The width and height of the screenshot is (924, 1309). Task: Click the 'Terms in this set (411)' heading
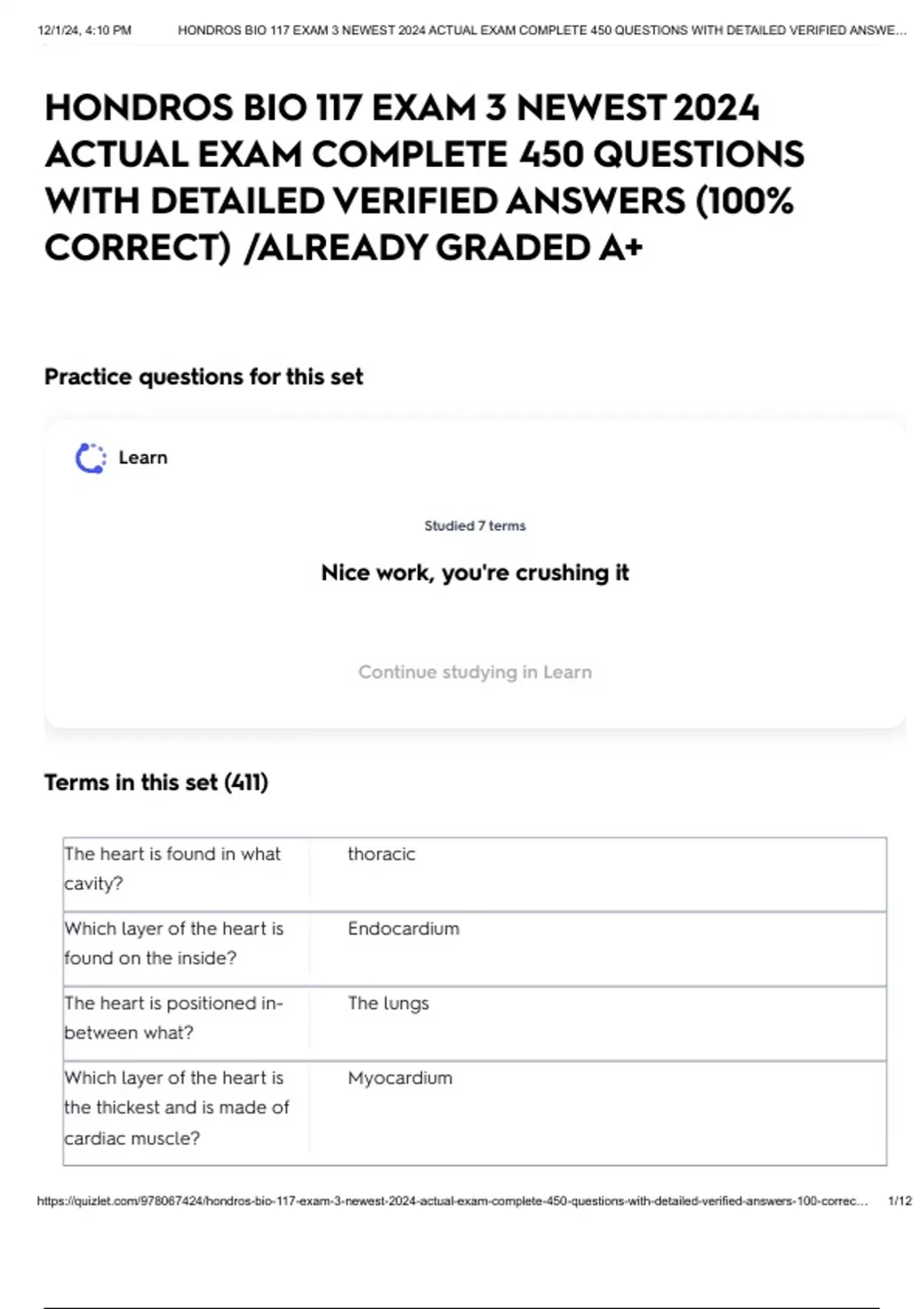(x=156, y=782)
